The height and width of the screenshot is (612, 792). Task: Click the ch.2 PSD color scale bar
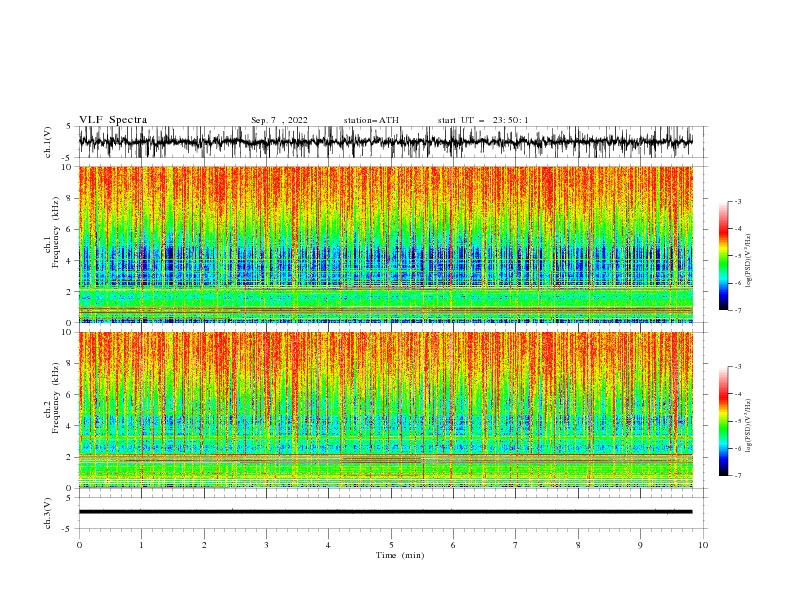click(x=723, y=421)
